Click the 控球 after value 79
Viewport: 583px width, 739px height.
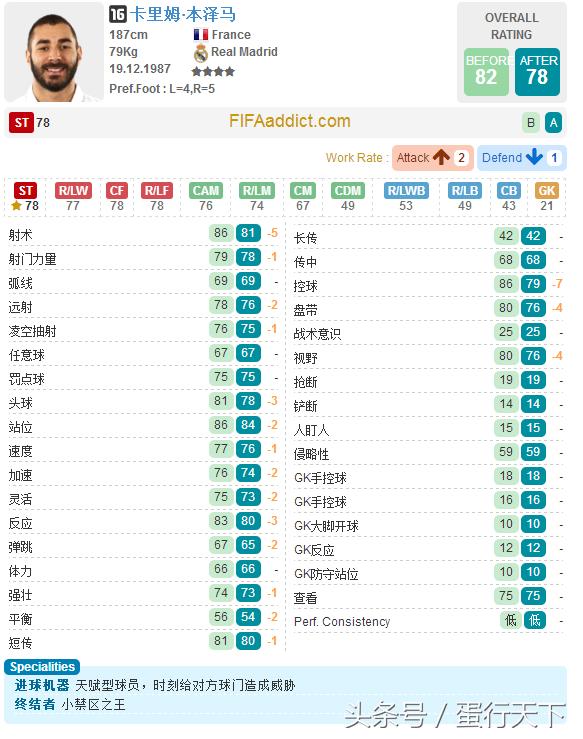coord(533,284)
